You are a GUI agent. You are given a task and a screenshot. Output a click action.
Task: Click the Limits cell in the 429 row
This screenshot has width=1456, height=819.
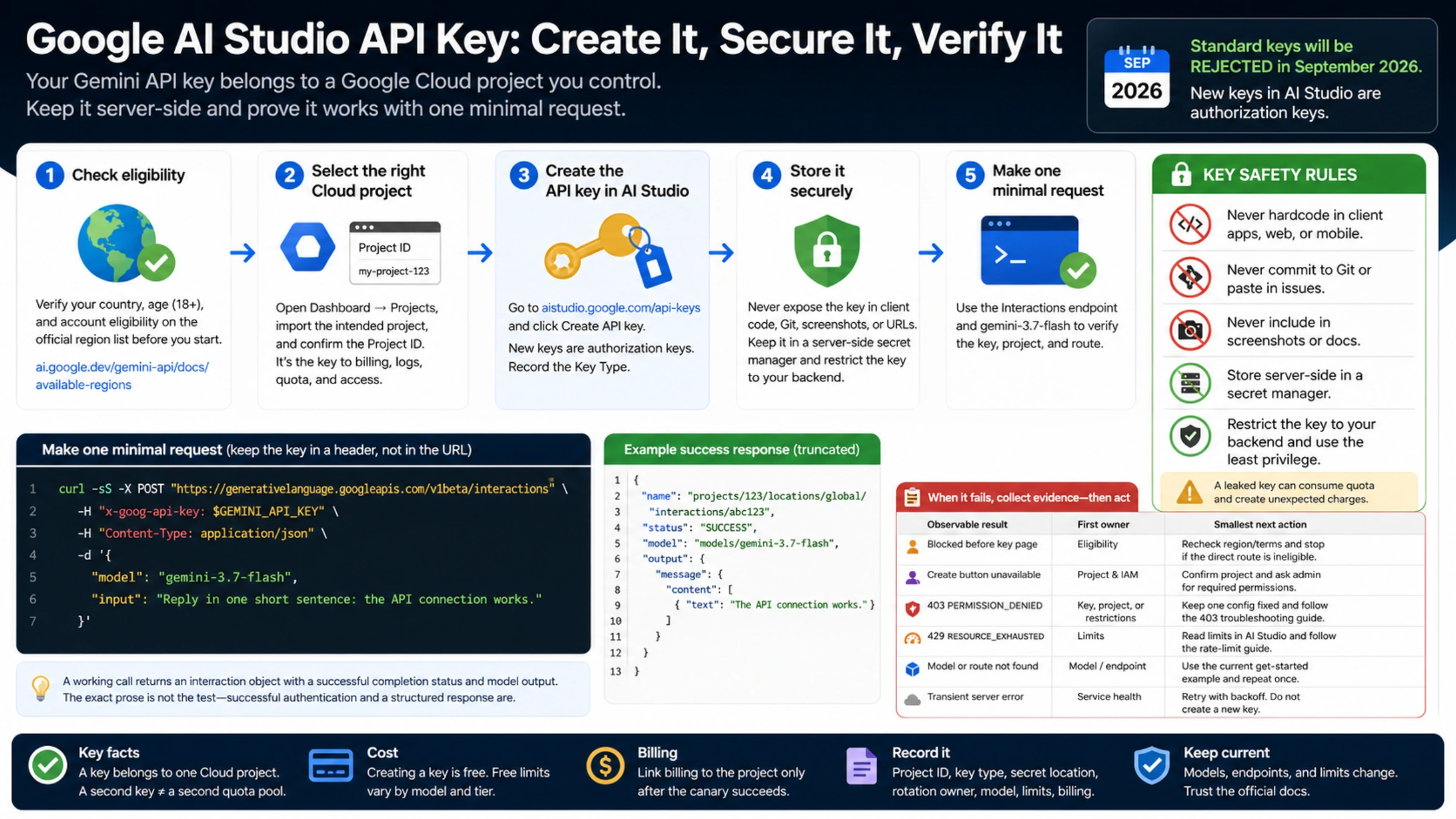coord(1091,636)
